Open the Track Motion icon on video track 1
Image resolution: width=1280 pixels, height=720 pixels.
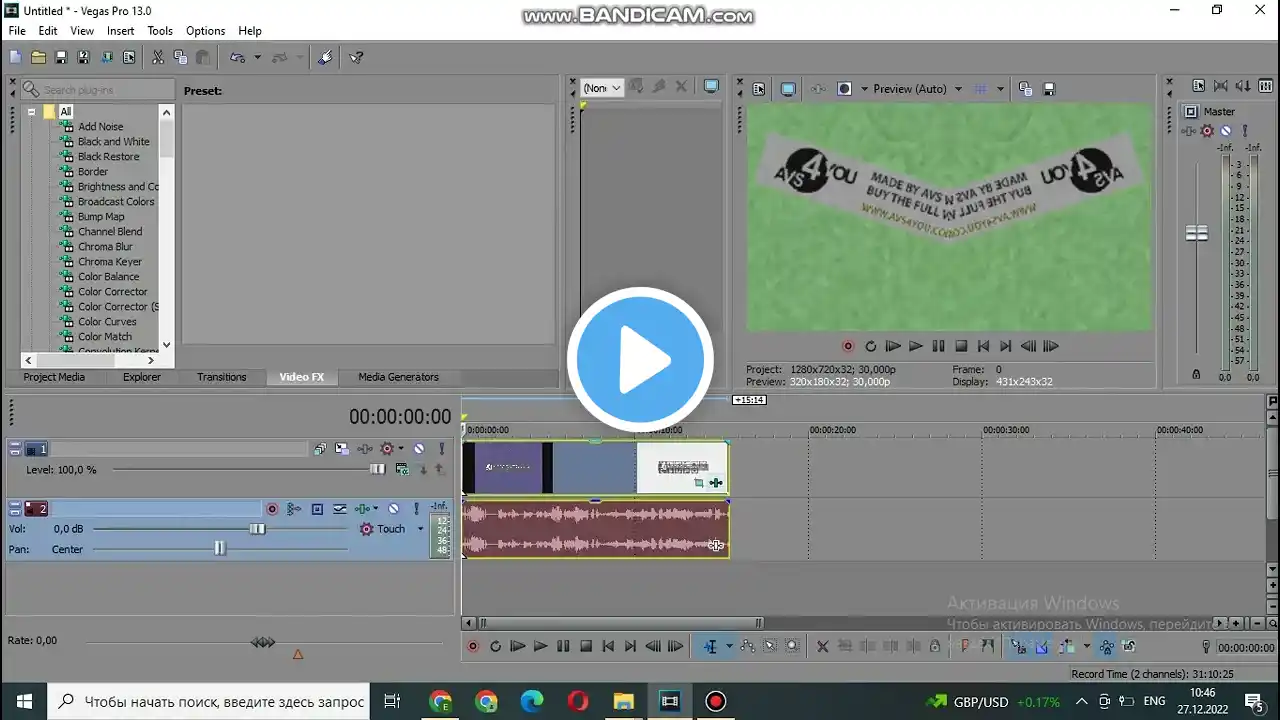pos(342,449)
